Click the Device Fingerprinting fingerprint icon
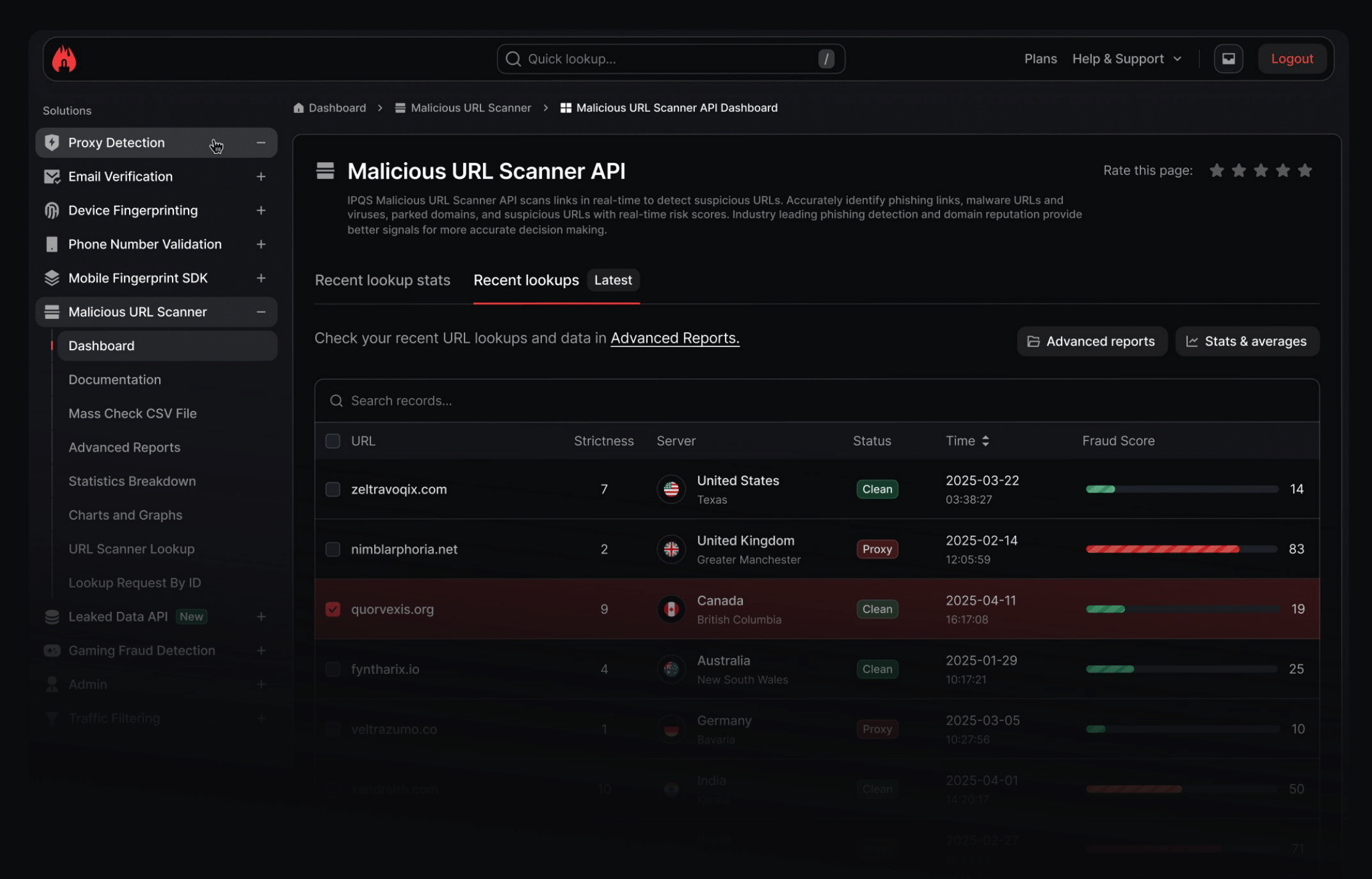This screenshot has width=1372, height=879. coord(52,211)
